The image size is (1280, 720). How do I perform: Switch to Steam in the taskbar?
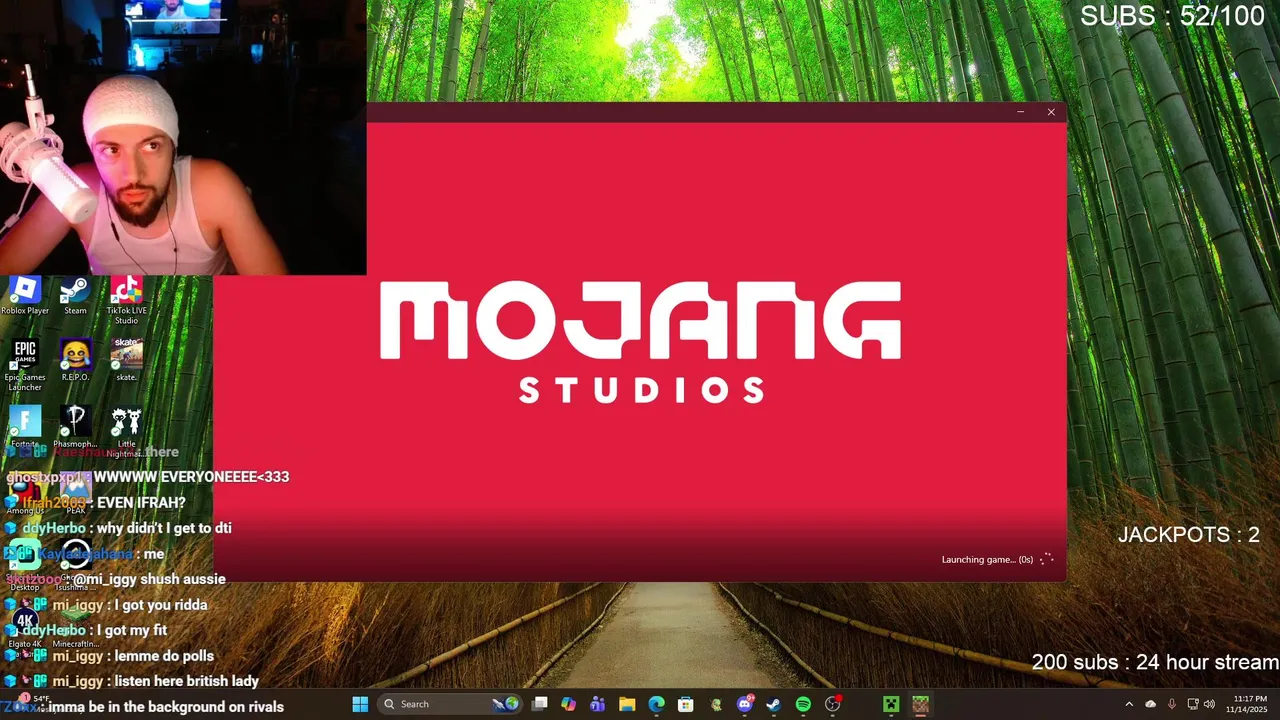(x=773, y=704)
